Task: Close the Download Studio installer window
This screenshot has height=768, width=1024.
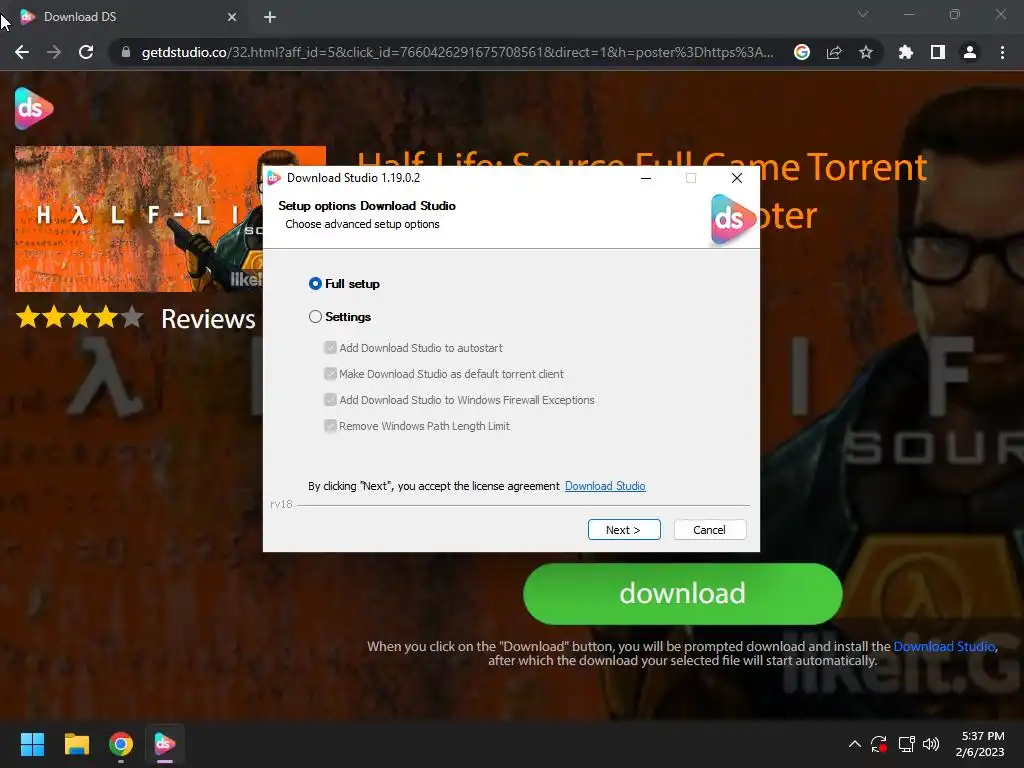Action: pyautogui.click(x=737, y=178)
